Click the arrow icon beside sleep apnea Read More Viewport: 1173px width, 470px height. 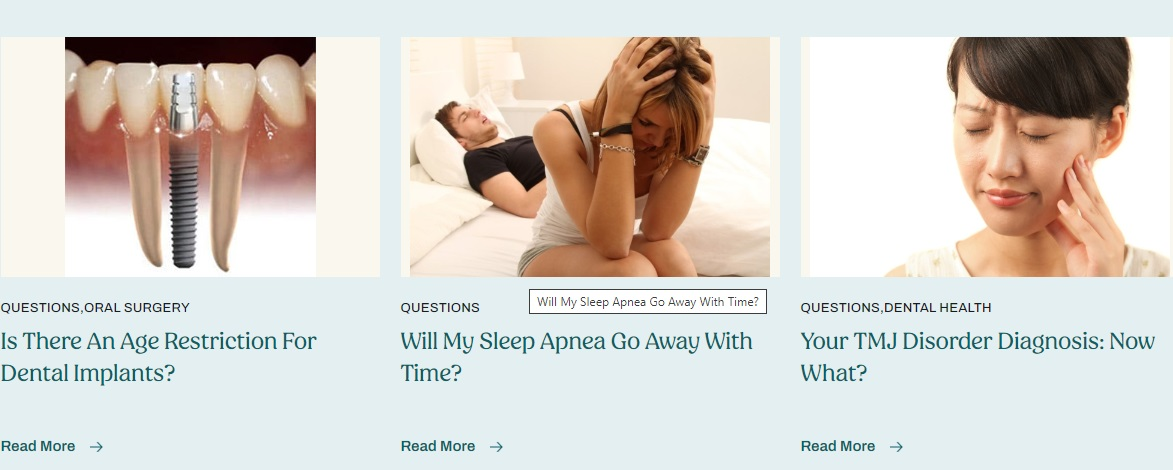coord(496,447)
